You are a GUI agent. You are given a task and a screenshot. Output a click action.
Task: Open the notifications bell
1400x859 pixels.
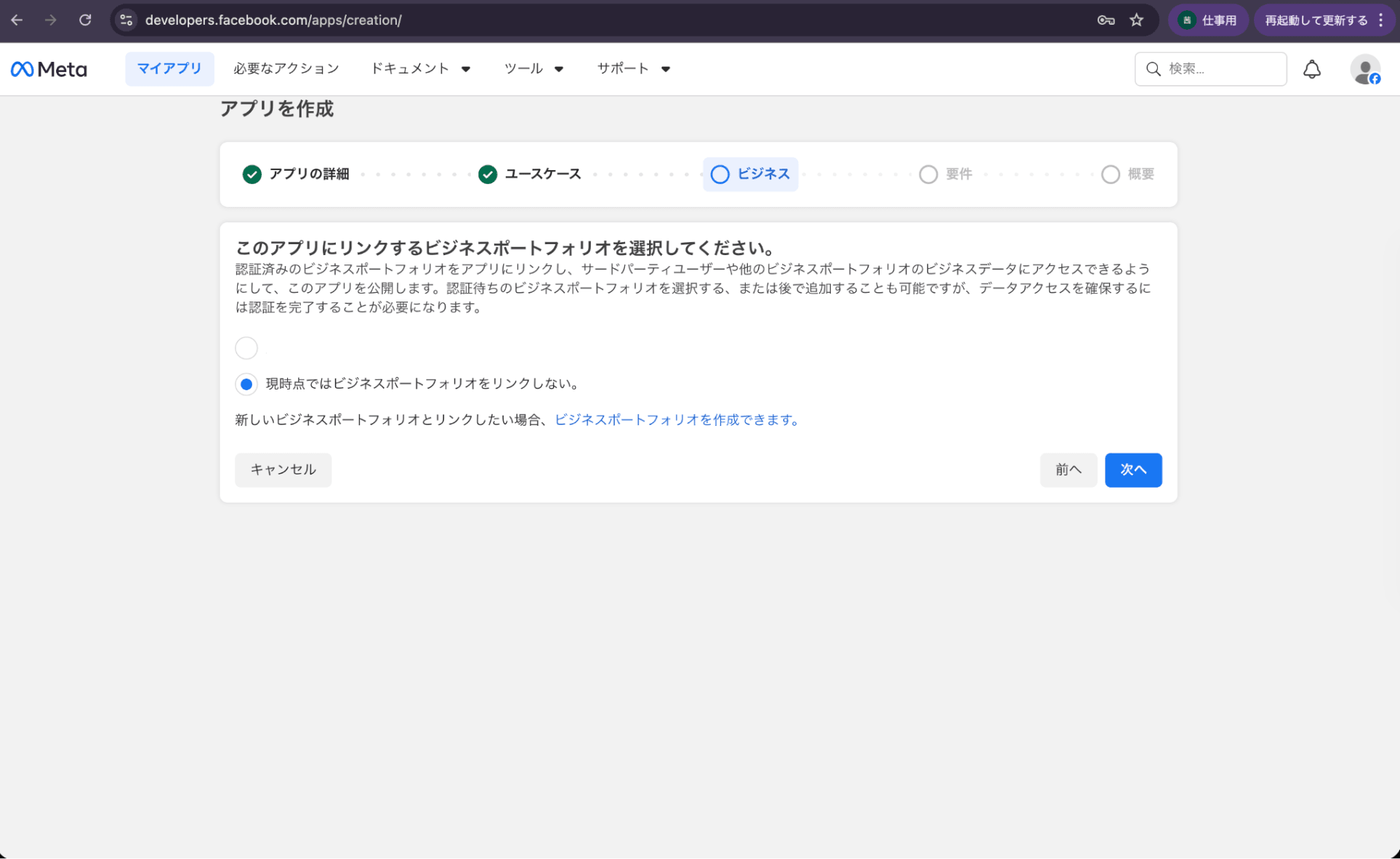click(1311, 69)
